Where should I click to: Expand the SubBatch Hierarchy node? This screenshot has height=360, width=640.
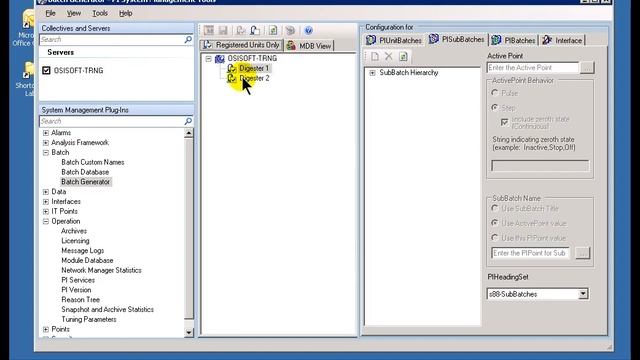pyautogui.click(x=372, y=73)
